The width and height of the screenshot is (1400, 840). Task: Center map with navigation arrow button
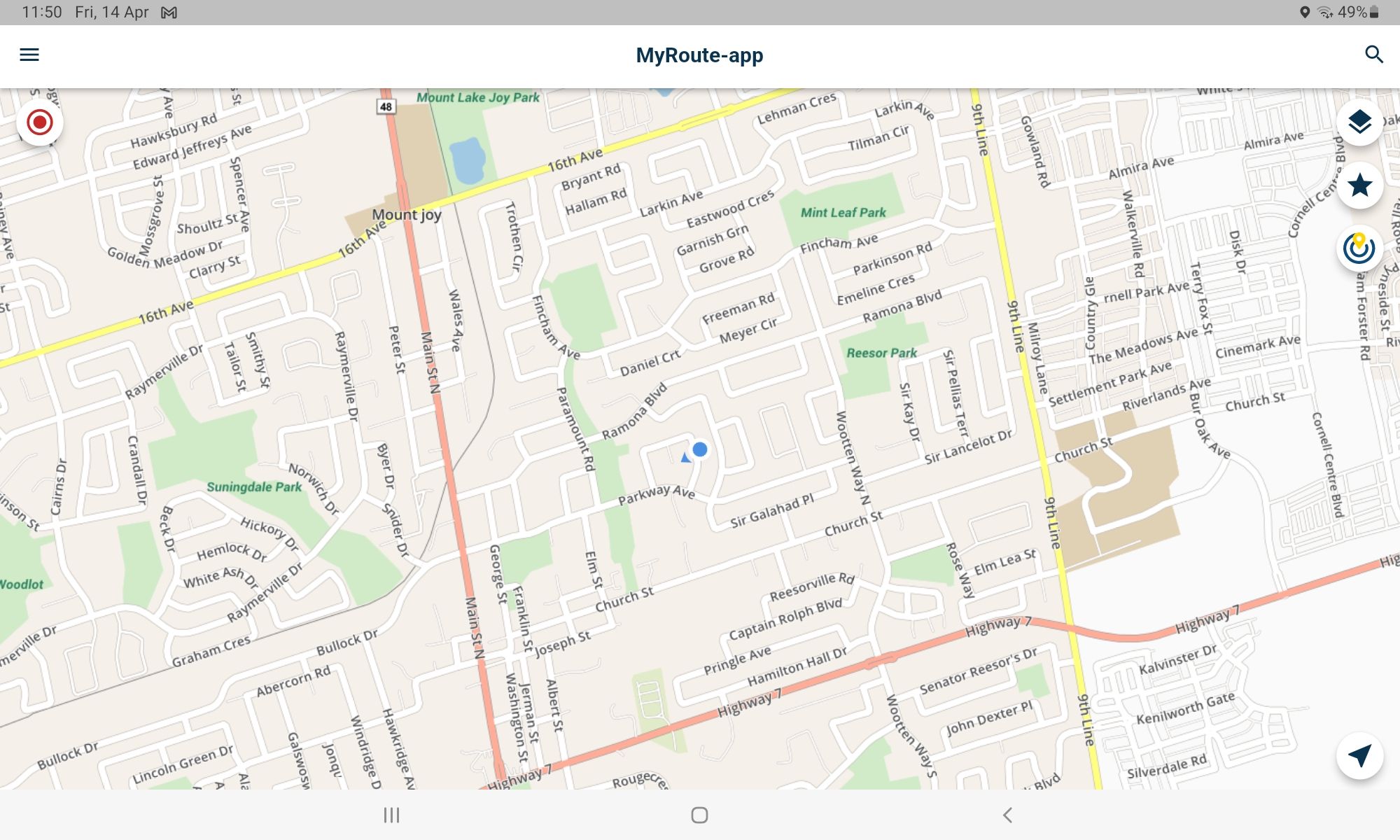pos(1359,756)
